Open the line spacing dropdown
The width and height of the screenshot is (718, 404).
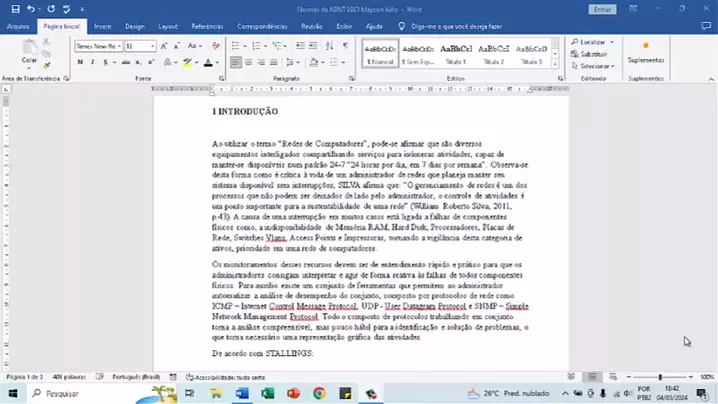(292, 62)
